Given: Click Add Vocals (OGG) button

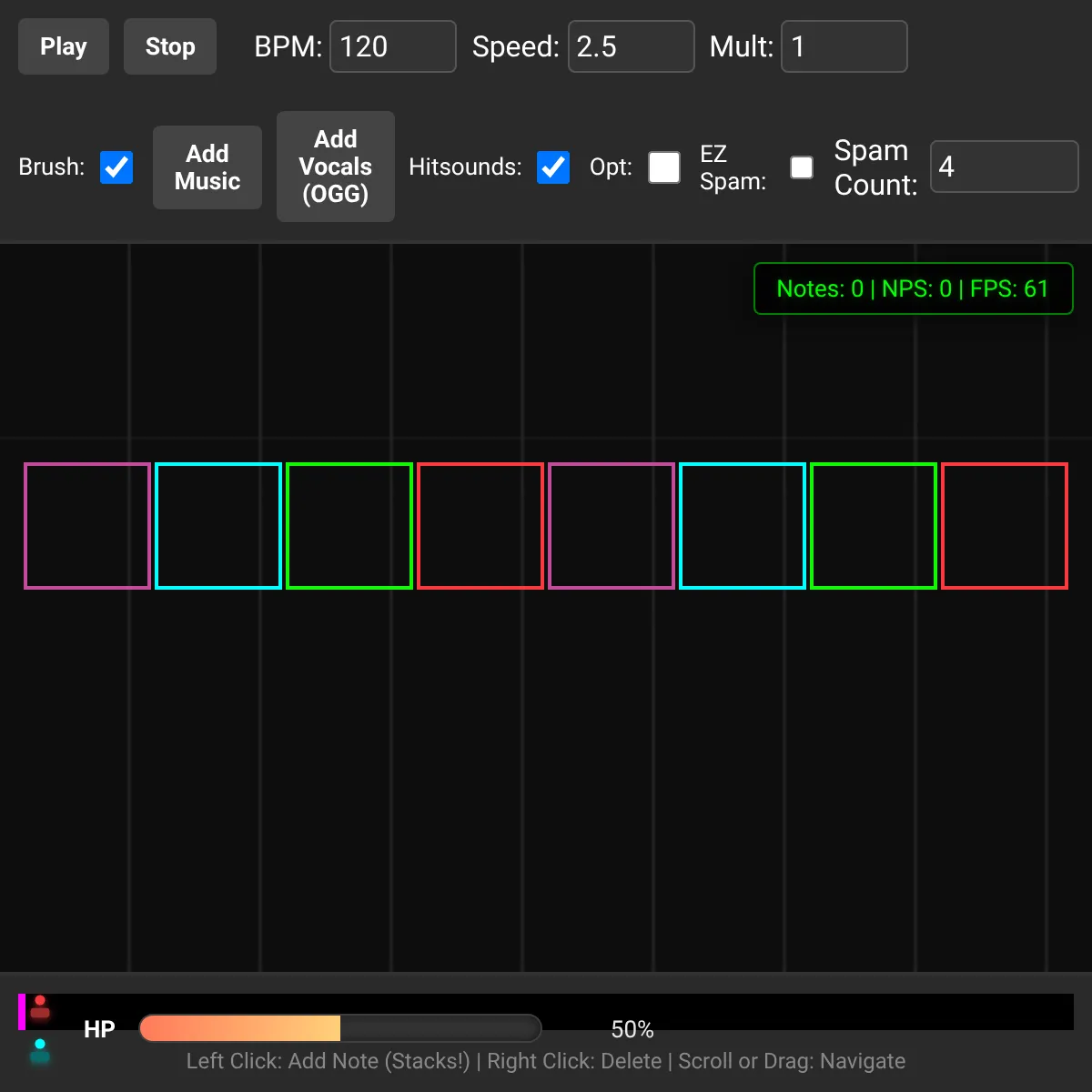Looking at the screenshot, I should [336, 167].
